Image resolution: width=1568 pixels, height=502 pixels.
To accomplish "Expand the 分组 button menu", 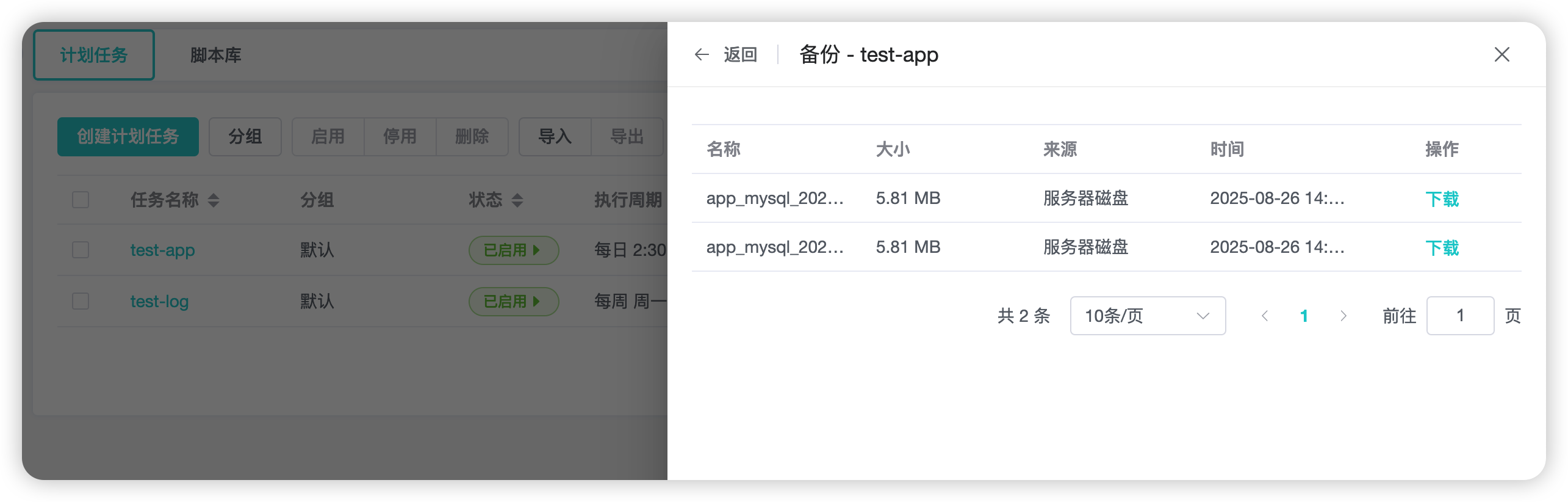I will tap(245, 137).
